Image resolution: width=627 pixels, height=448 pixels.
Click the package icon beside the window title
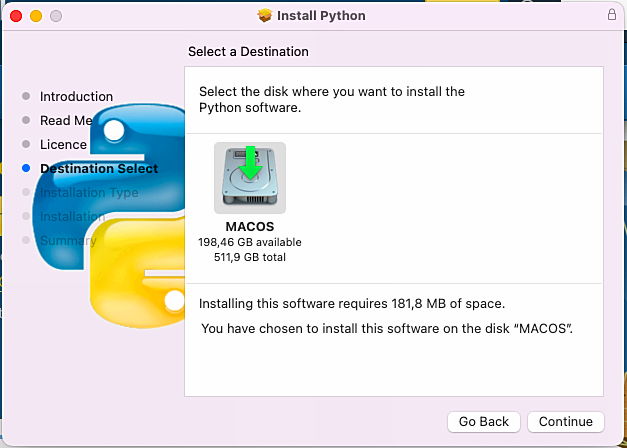[265, 16]
